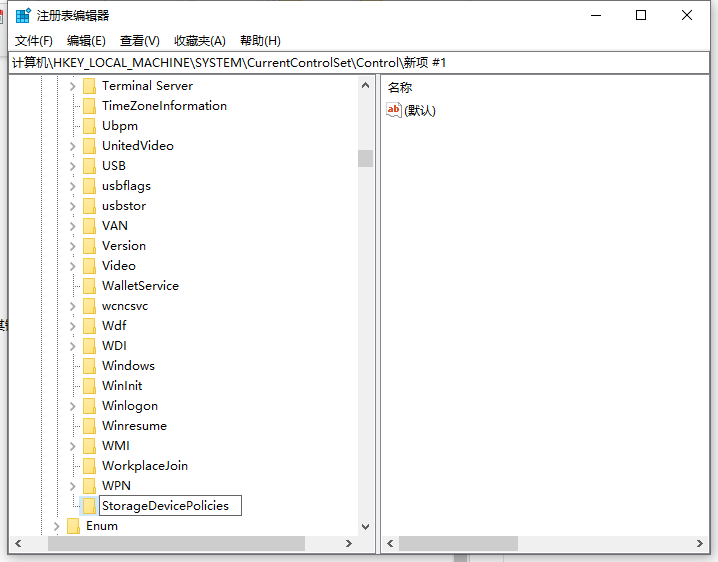Expand the Video key chevron

[x=72, y=266]
